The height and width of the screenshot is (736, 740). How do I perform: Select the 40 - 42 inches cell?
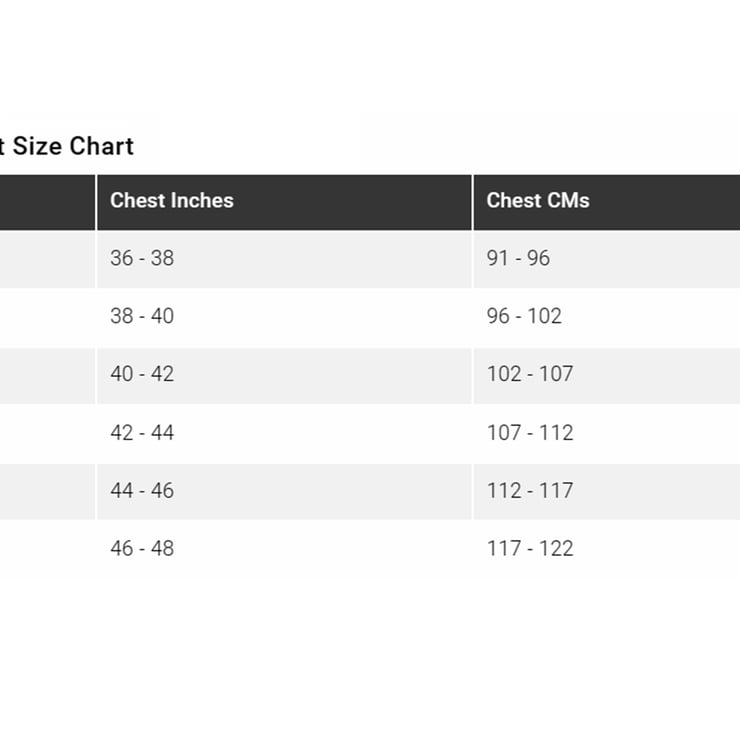(x=142, y=374)
